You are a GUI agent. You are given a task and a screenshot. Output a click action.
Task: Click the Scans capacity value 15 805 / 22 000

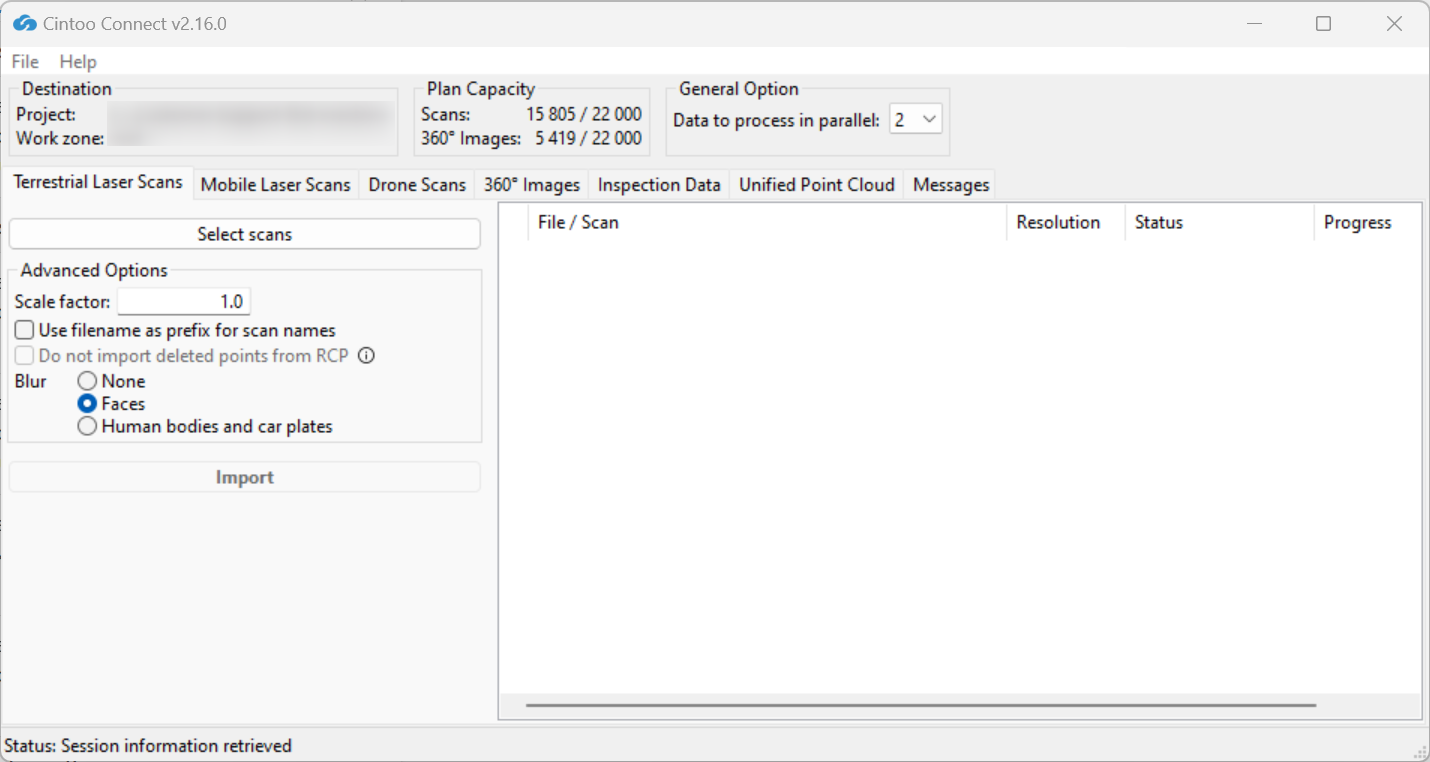click(584, 115)
